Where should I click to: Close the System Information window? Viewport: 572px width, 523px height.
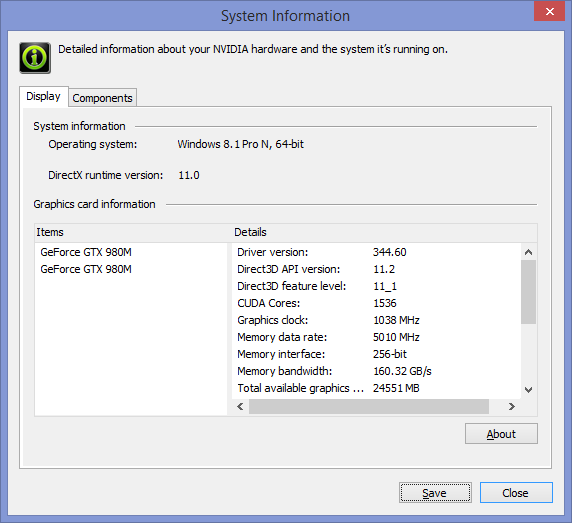point(549,11)
